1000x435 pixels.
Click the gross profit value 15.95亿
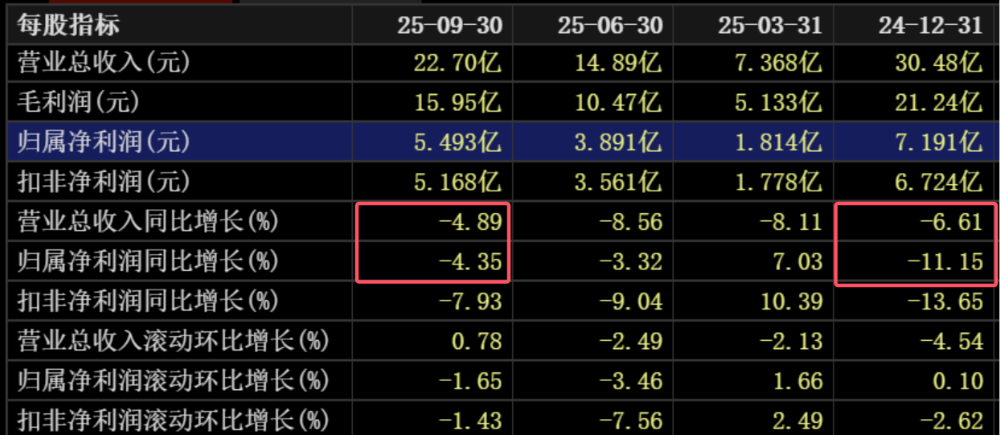459,103
